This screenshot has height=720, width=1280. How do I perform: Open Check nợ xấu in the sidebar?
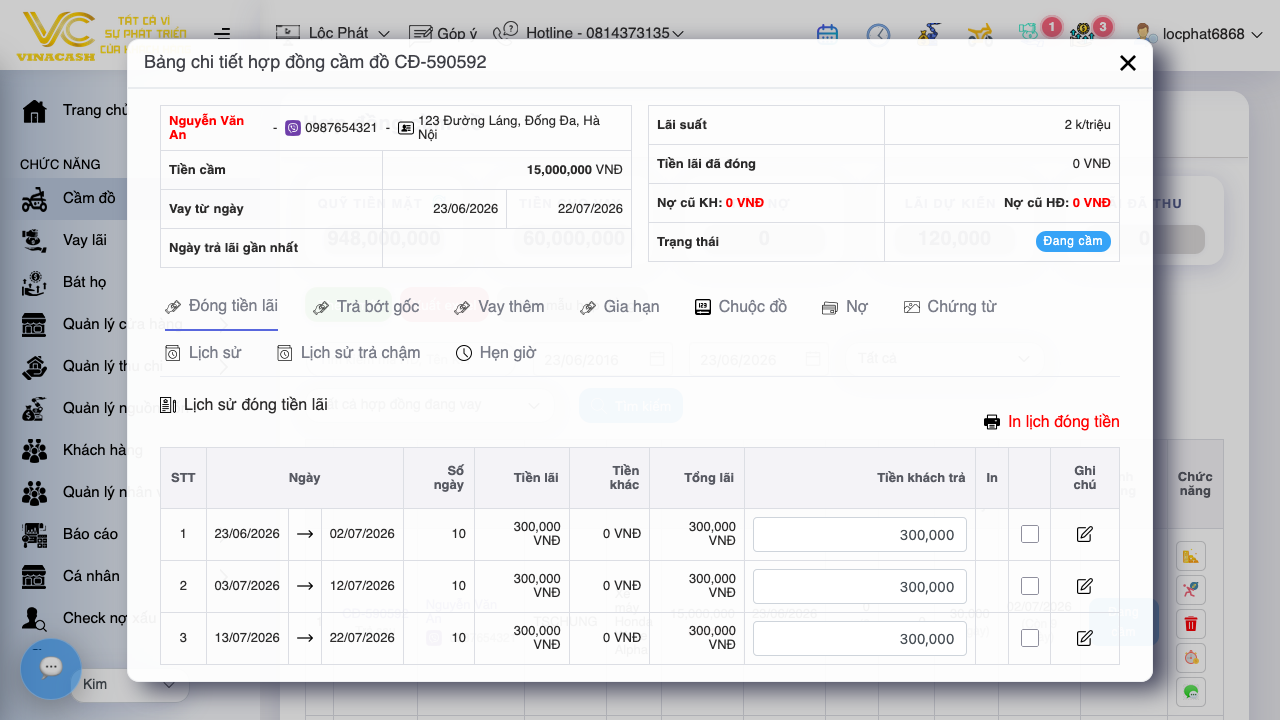coord(88,618)
